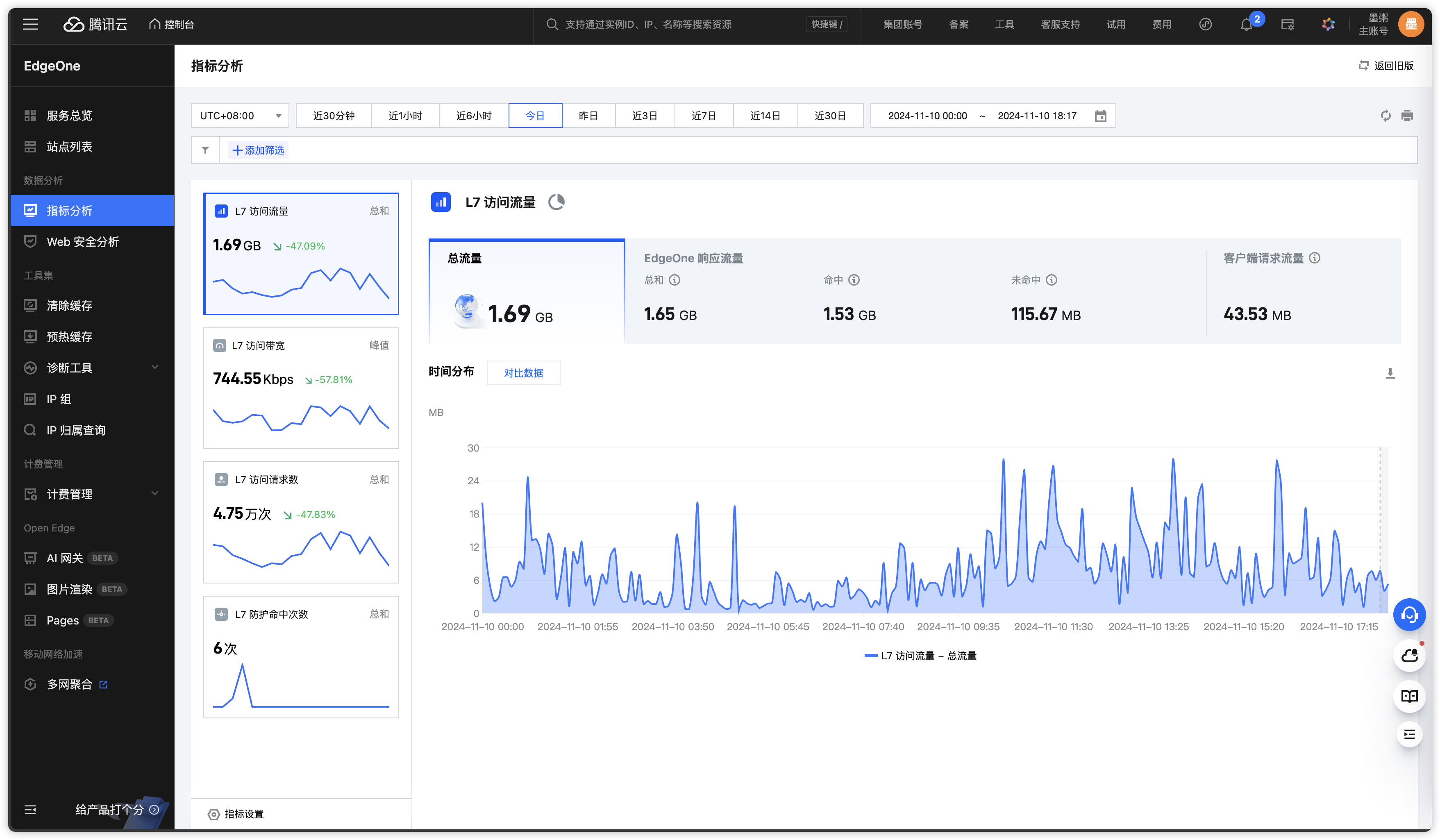Viewport: 1440px width, 840px height.
Task: Open the hamburger navigation menu
Action: [x=30, y=24]
